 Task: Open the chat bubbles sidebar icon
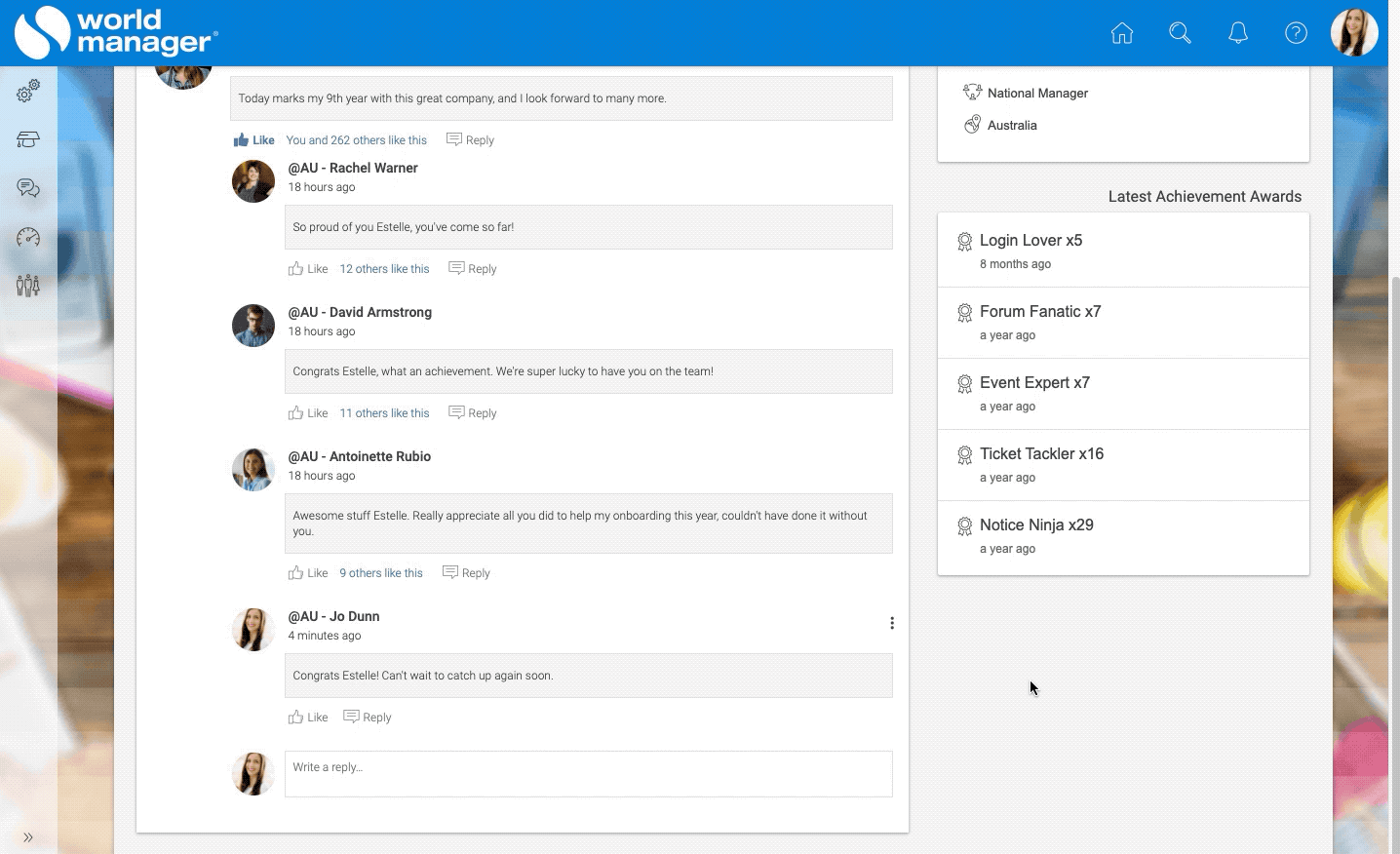coord(28,188)
